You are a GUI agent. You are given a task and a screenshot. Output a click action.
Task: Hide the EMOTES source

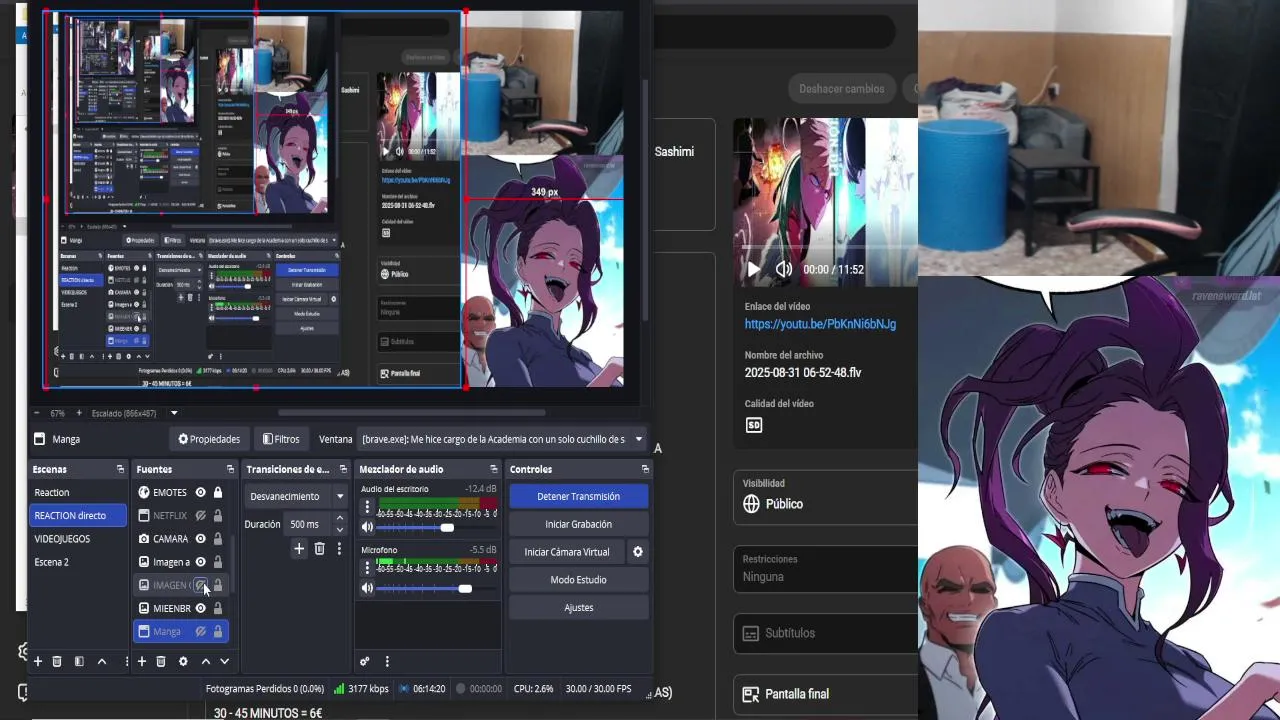click(x=201, y=492)
